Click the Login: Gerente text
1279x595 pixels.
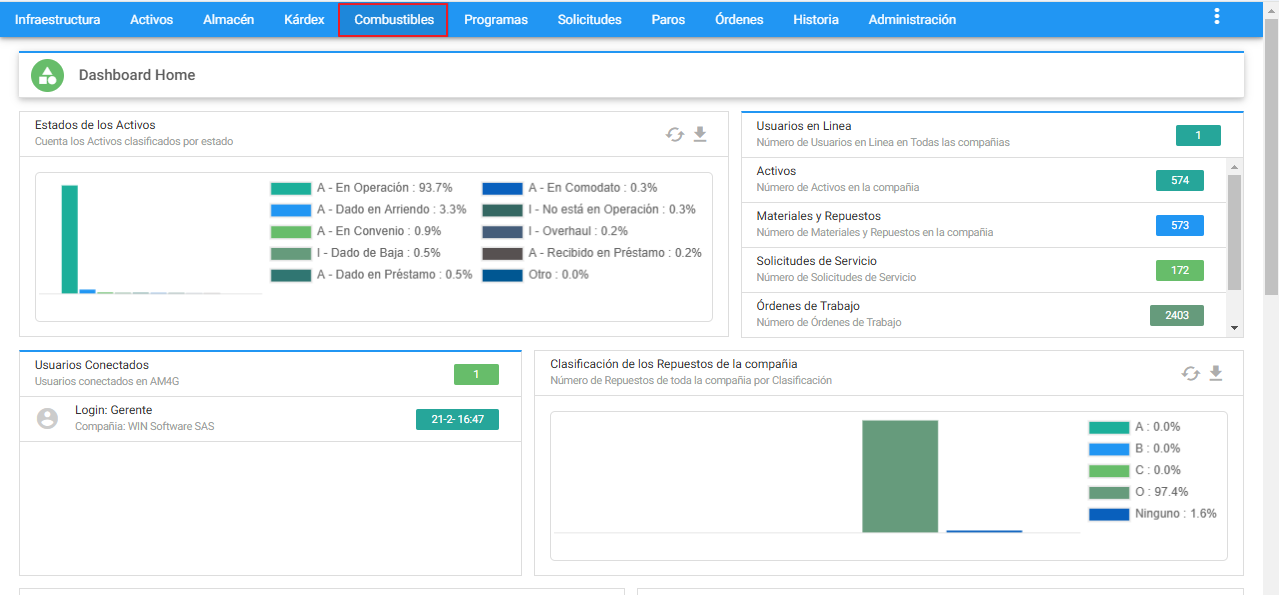(x=114, y=410)
